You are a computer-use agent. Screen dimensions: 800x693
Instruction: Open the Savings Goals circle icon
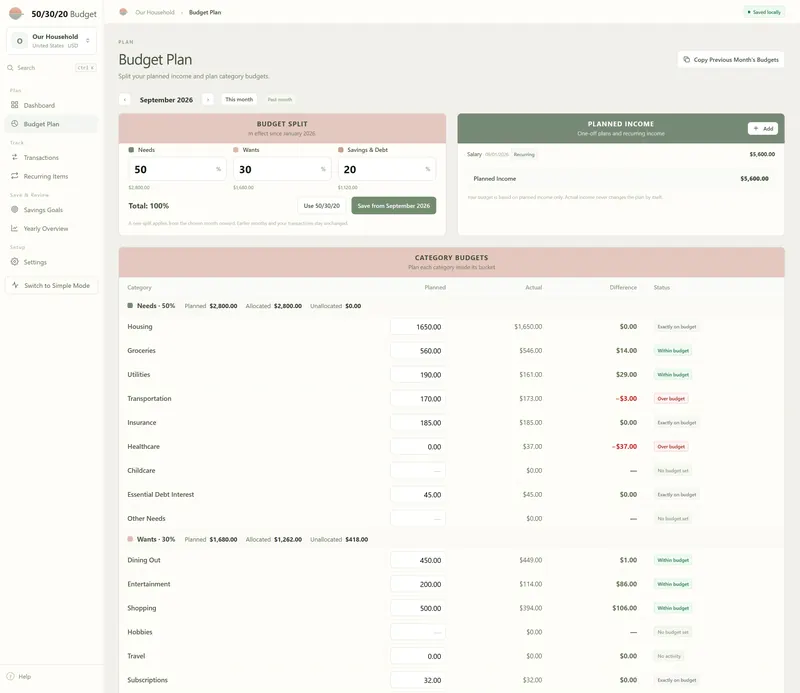pos(14,209)
